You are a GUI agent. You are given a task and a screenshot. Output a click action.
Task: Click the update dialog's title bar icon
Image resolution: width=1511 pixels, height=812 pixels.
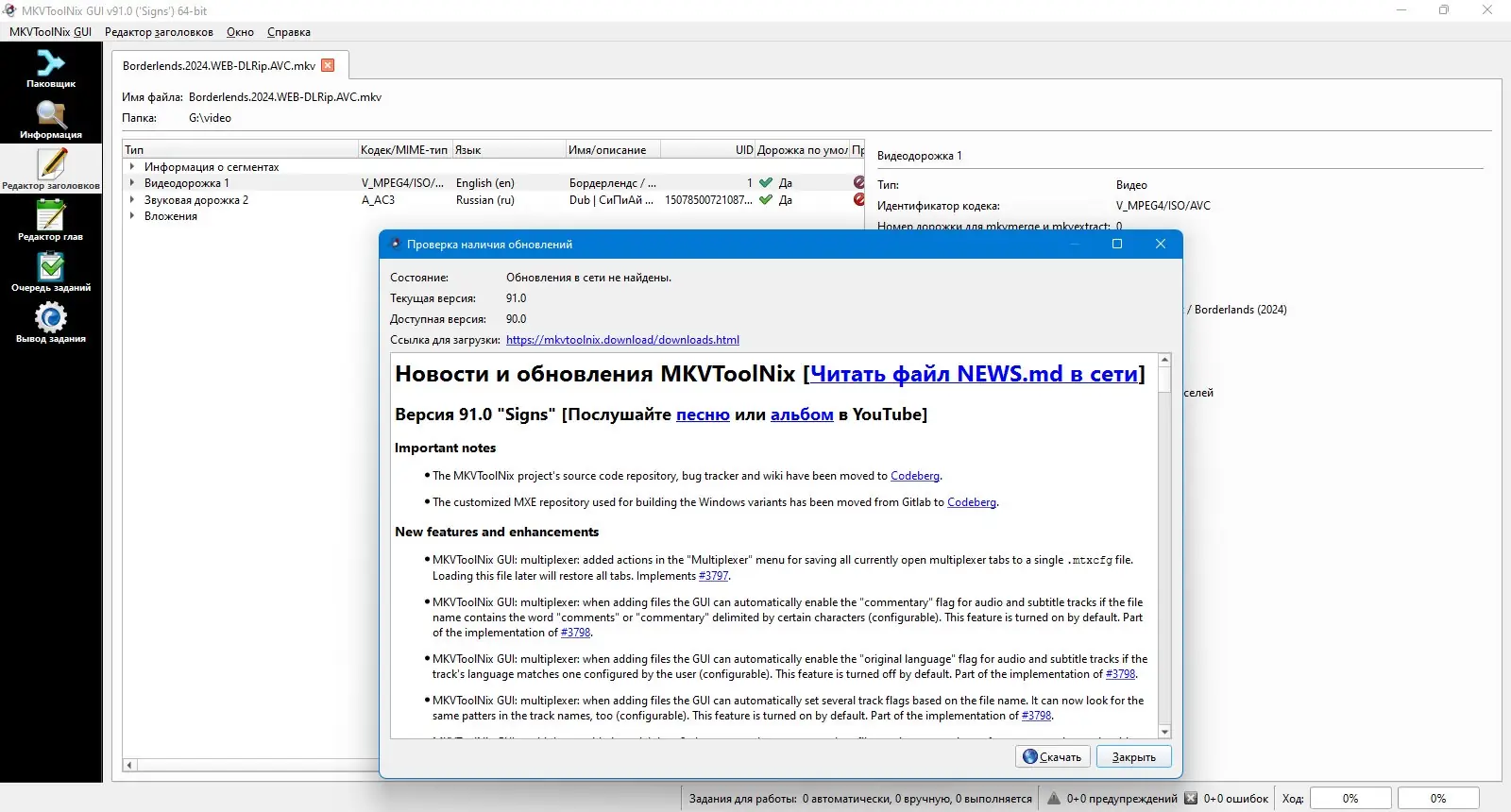tap(396, 244)
